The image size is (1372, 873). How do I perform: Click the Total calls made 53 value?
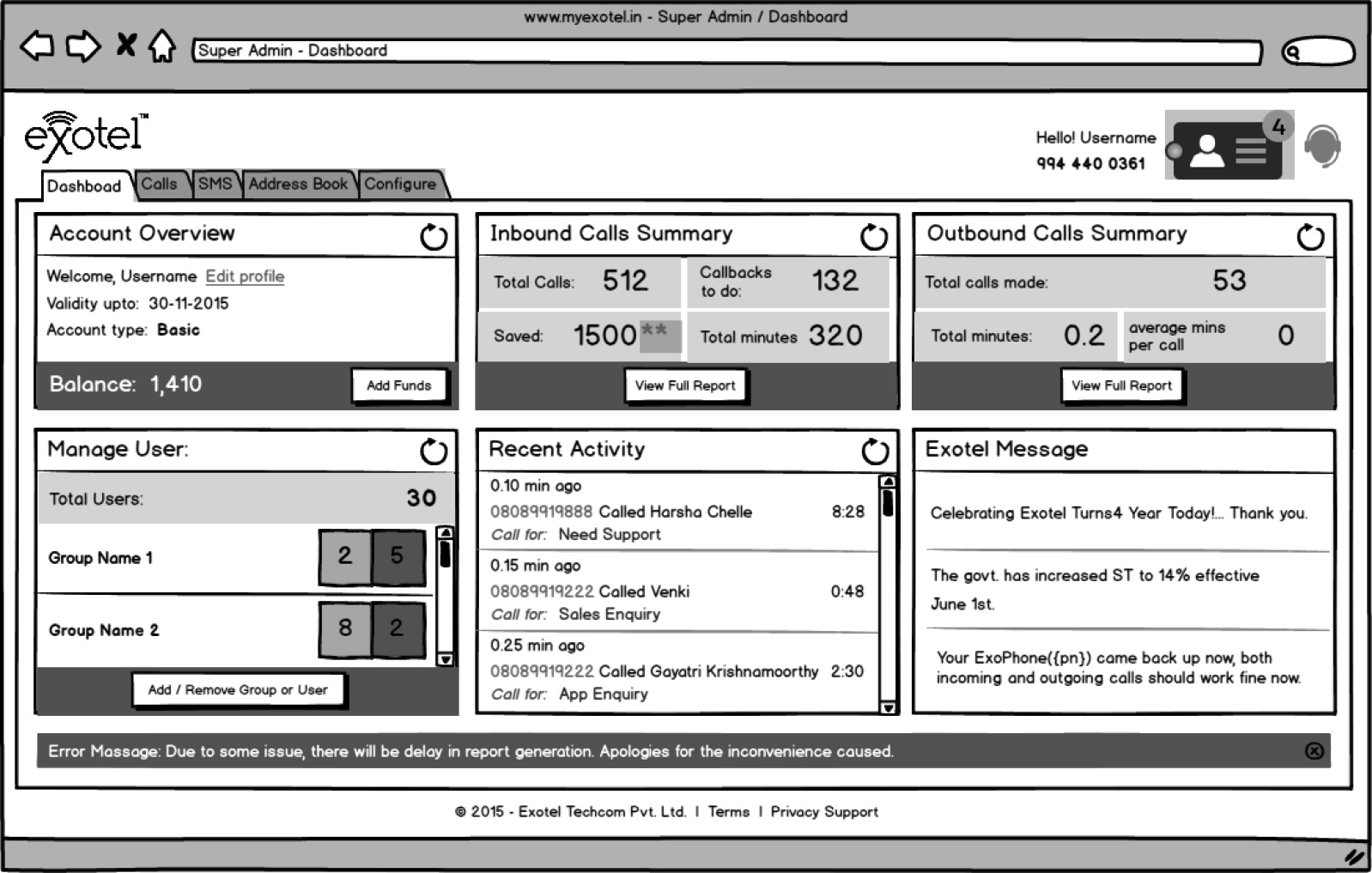tap(1229, 281)
